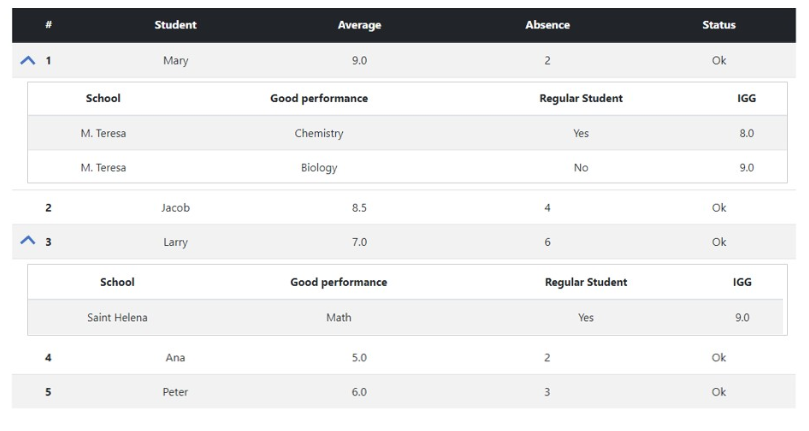Collapse Mary's expanded row chevron
This screenshot has height=431, width=809.
pos(27,61)
